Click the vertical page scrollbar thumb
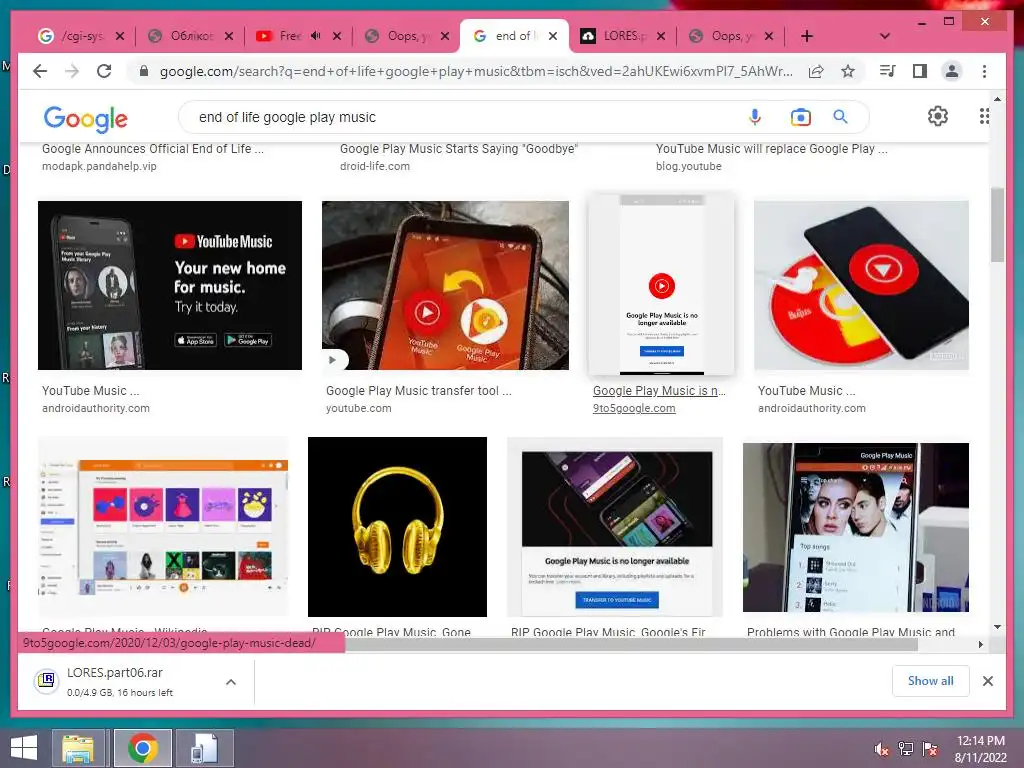This screenshot has height=768, width=1024. [x=997, y=225]
